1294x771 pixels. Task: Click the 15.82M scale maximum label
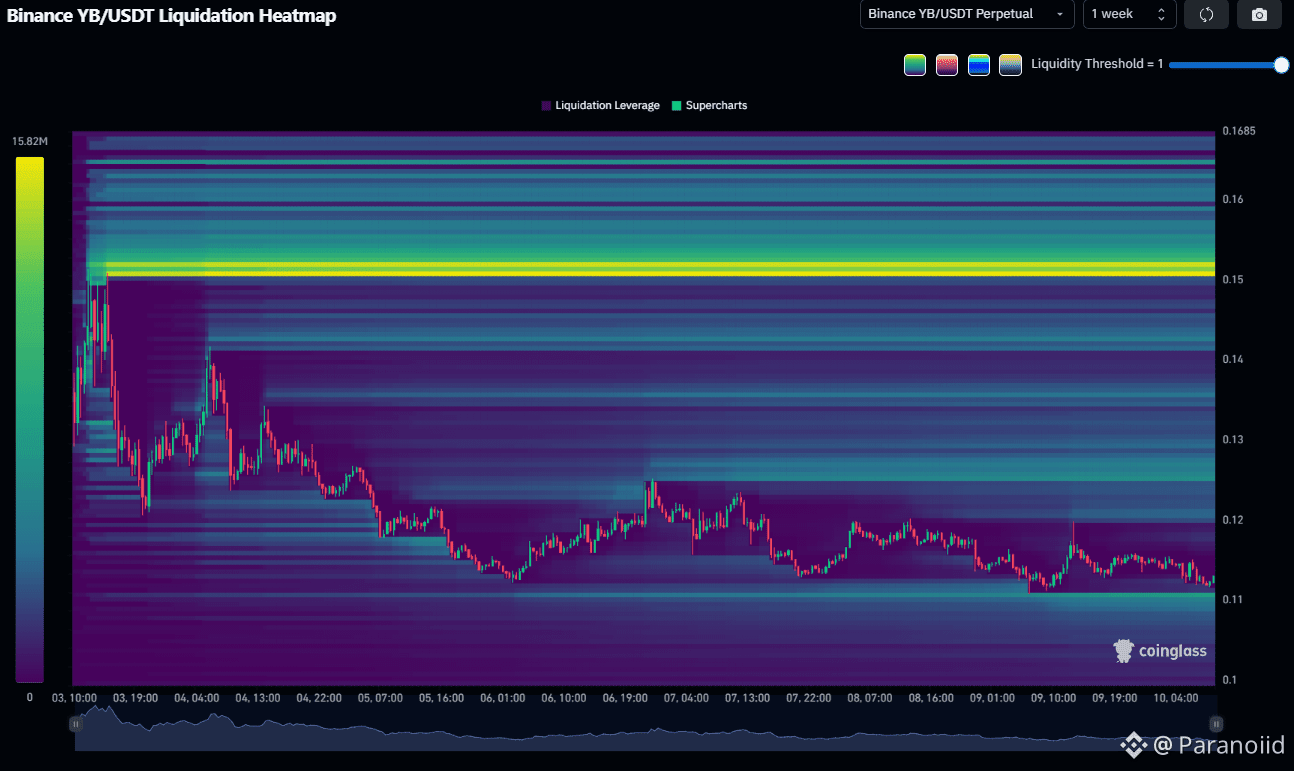click(x=29, y=141)
